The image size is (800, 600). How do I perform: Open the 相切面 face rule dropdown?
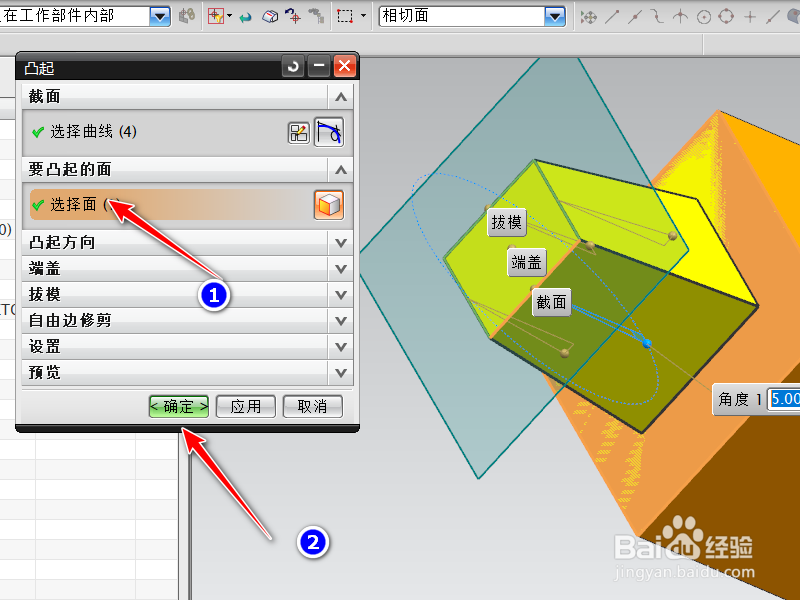pos(555,16)
